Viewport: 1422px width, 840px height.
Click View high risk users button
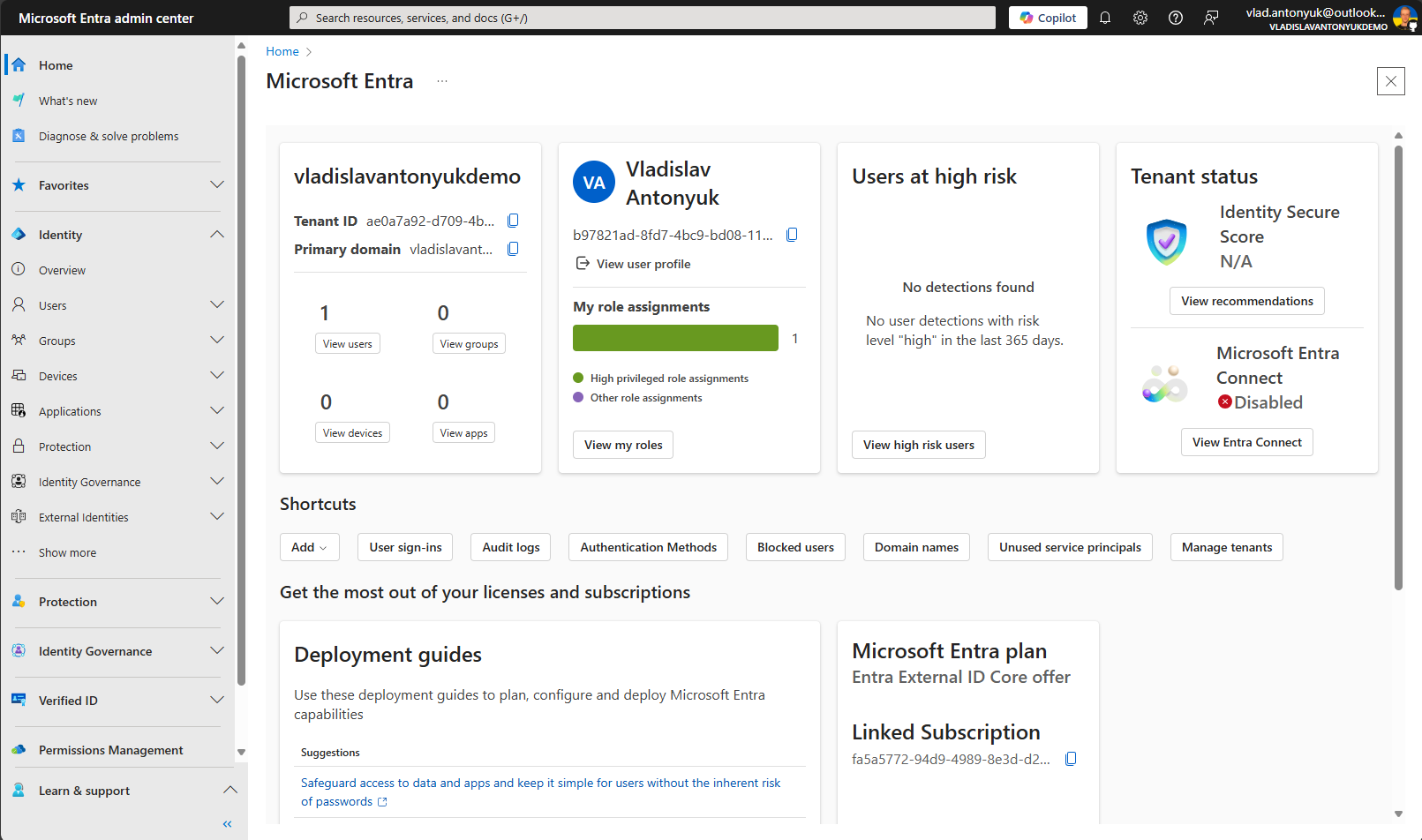(x=919, y=445)
